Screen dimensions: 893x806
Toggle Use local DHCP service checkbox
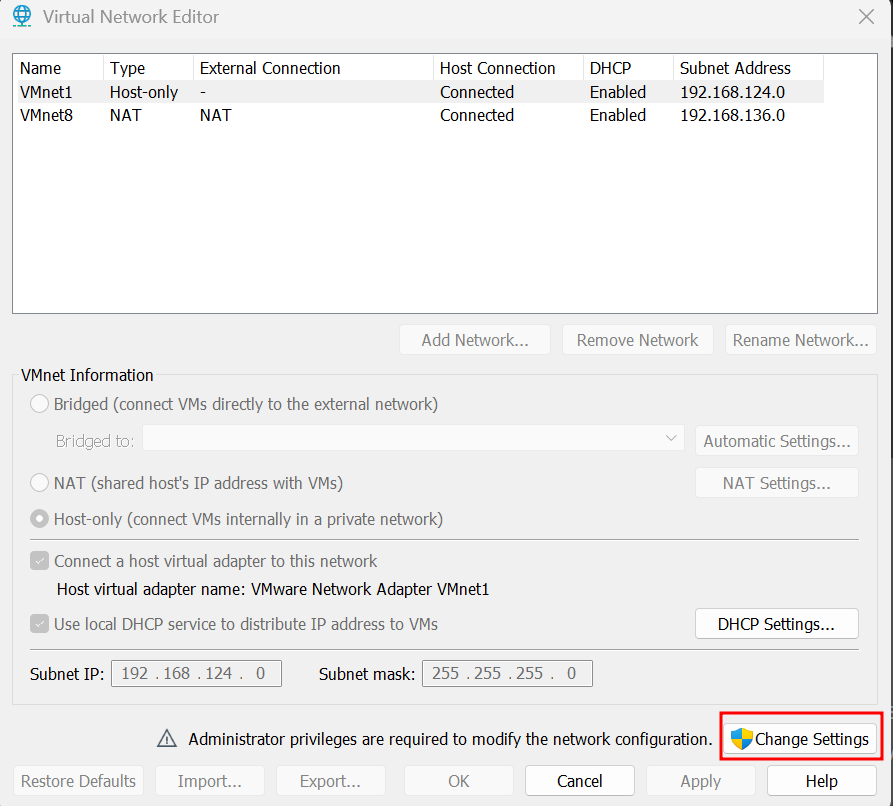[39, 624]
